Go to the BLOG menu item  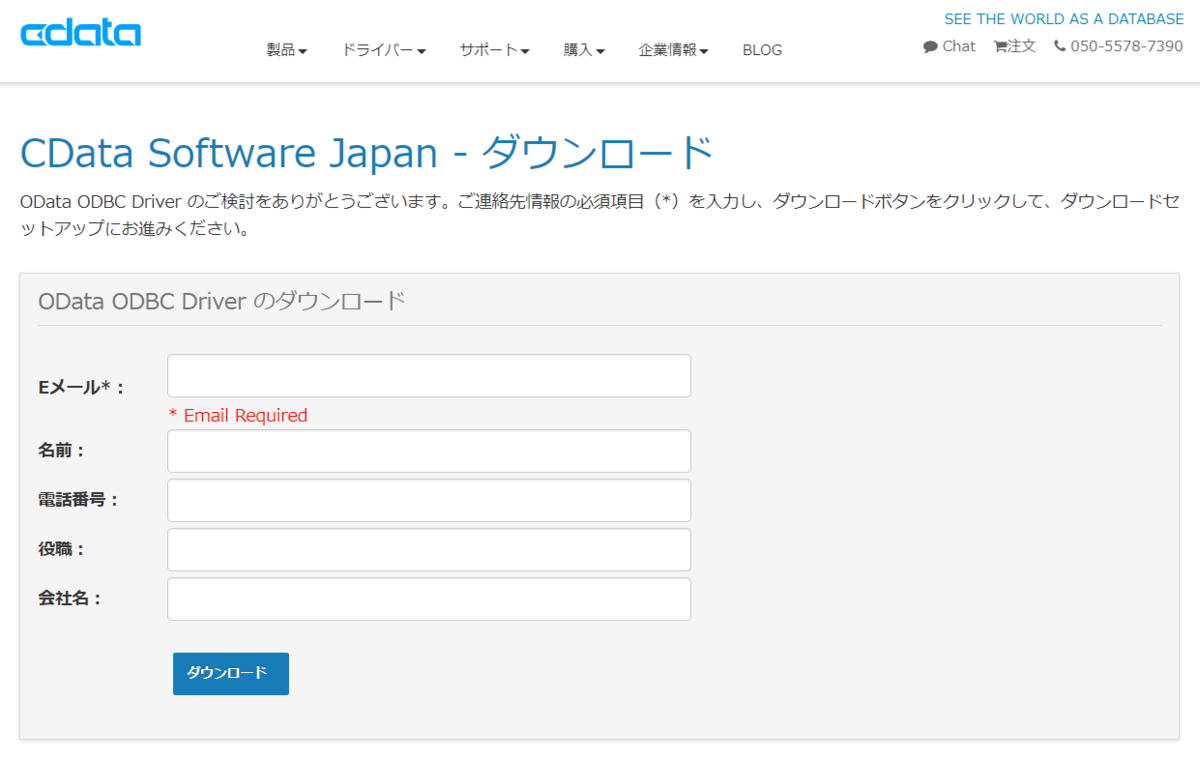click(762, 50)
